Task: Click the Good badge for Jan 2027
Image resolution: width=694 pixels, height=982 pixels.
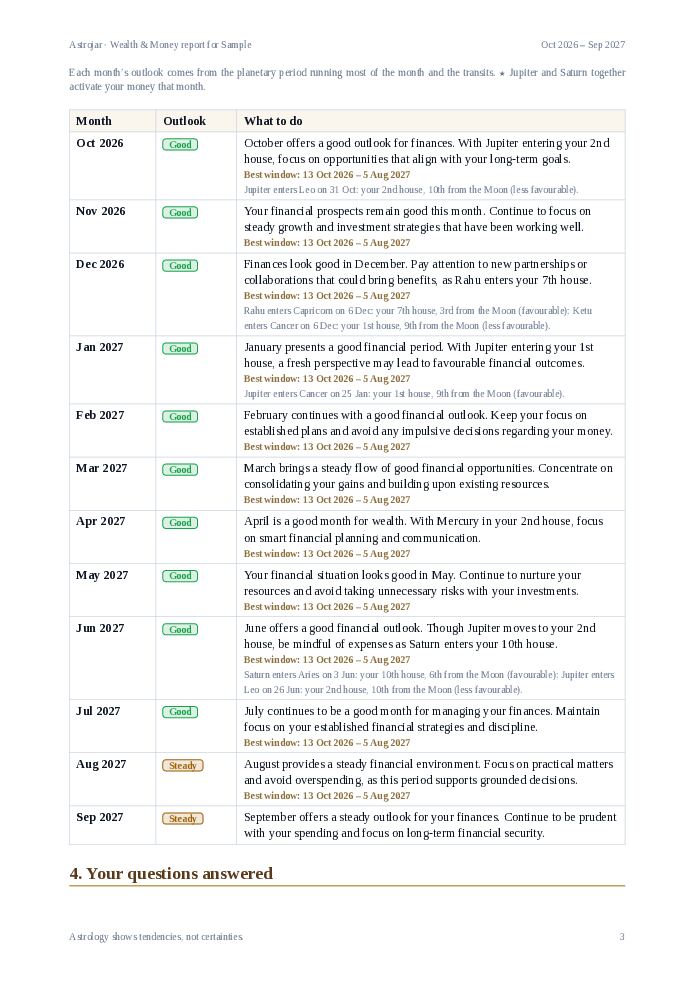Action: click(180, 349)
